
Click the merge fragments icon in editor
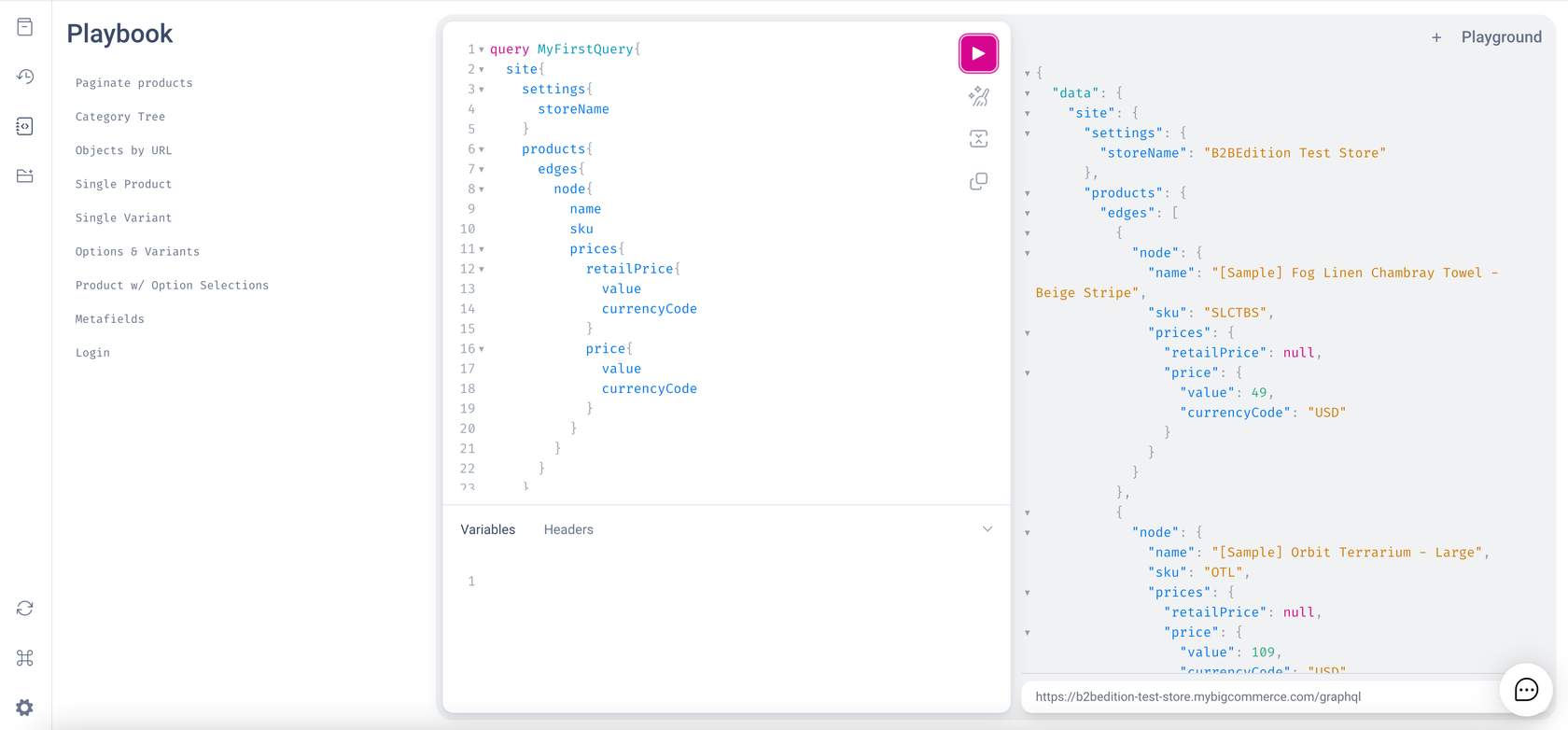pos(978,139)
